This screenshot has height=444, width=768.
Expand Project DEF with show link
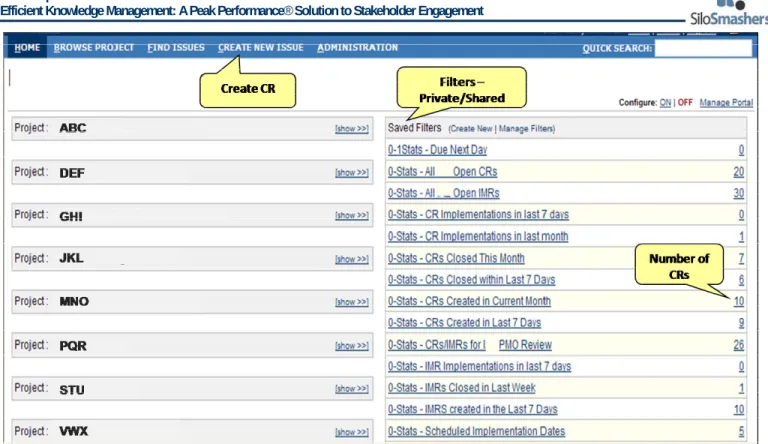point(352,173)
